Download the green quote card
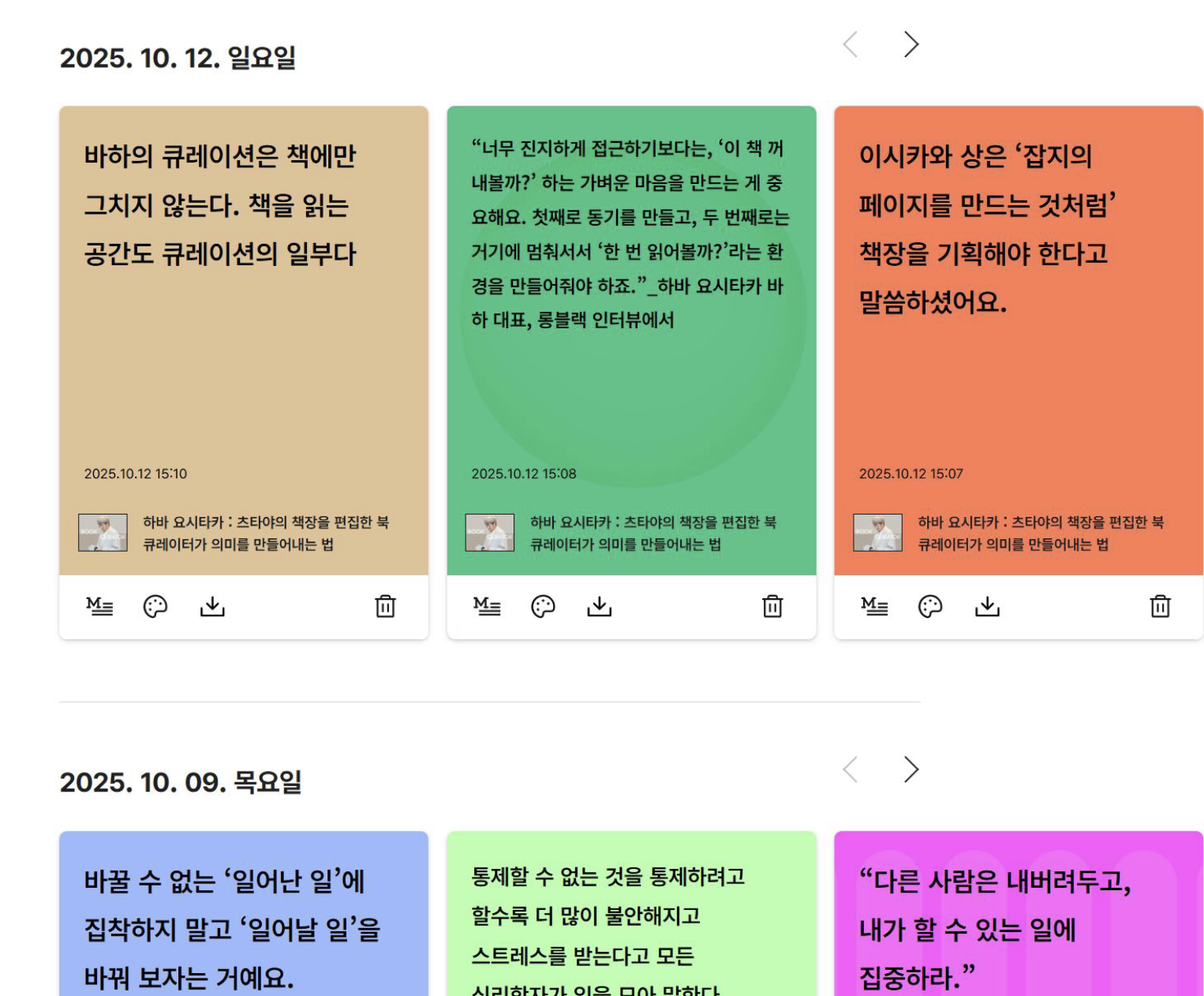 (600, 606)
